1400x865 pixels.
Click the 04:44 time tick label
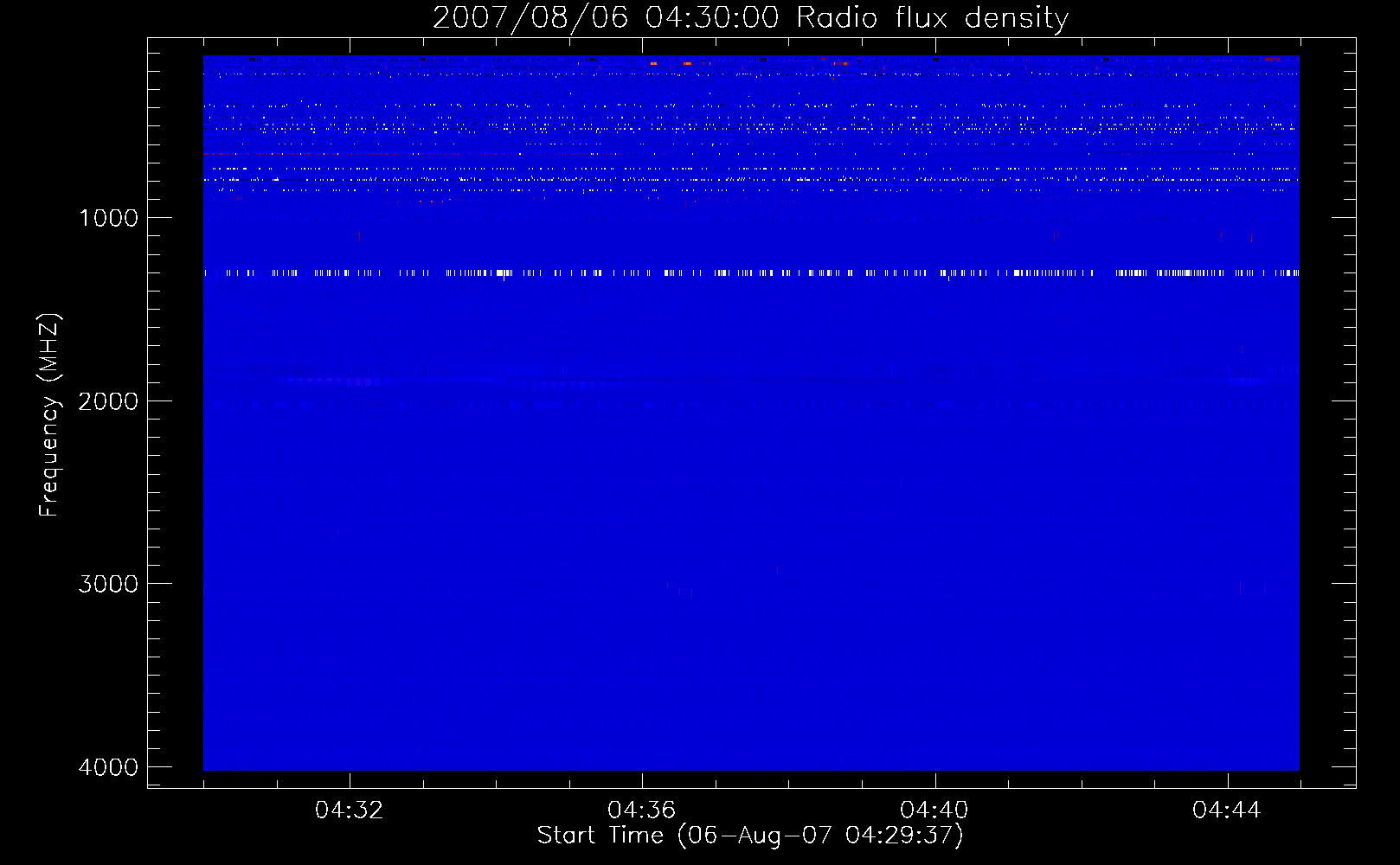[x=1227, y=811]
